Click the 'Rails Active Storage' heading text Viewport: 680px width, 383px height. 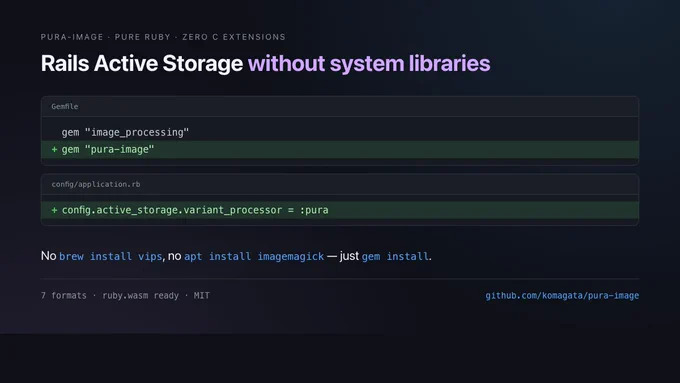pos(142,63)
